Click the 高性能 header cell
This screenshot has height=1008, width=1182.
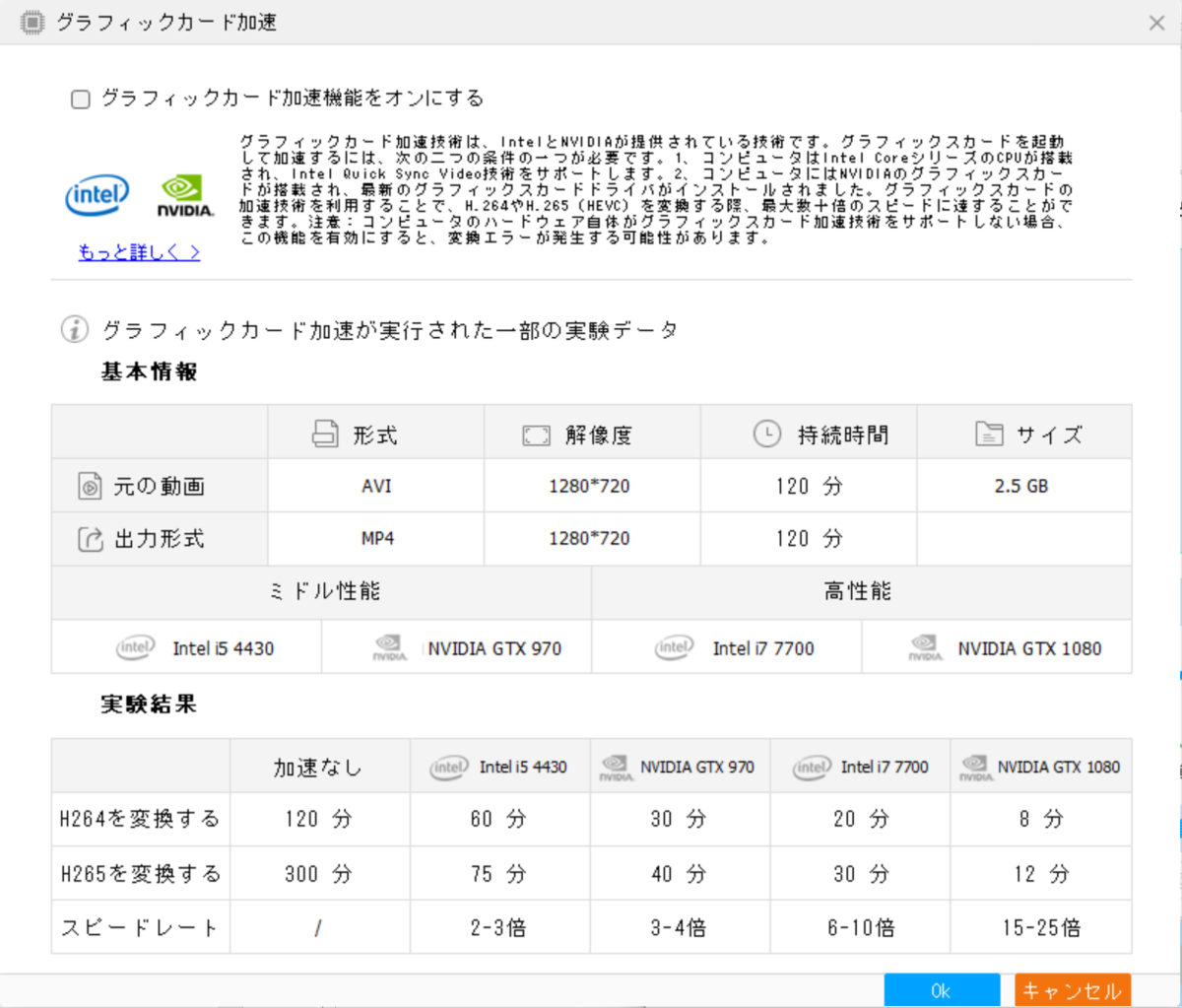(862, 592)
